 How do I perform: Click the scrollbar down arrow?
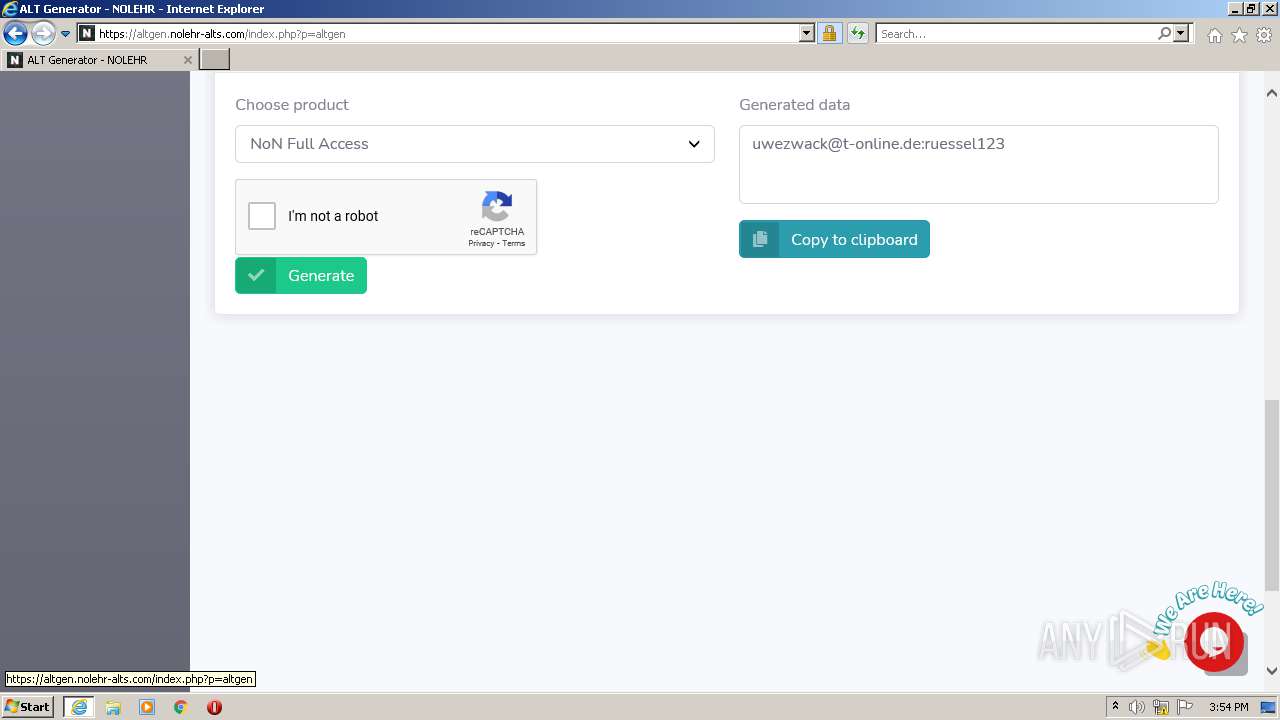[1272, 671]
